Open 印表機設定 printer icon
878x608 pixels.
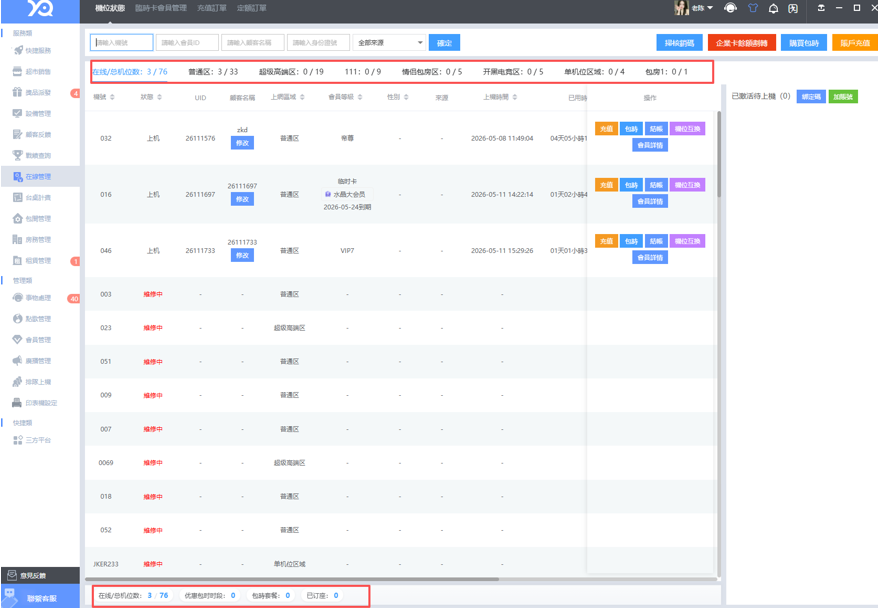(x=17, y=403)
